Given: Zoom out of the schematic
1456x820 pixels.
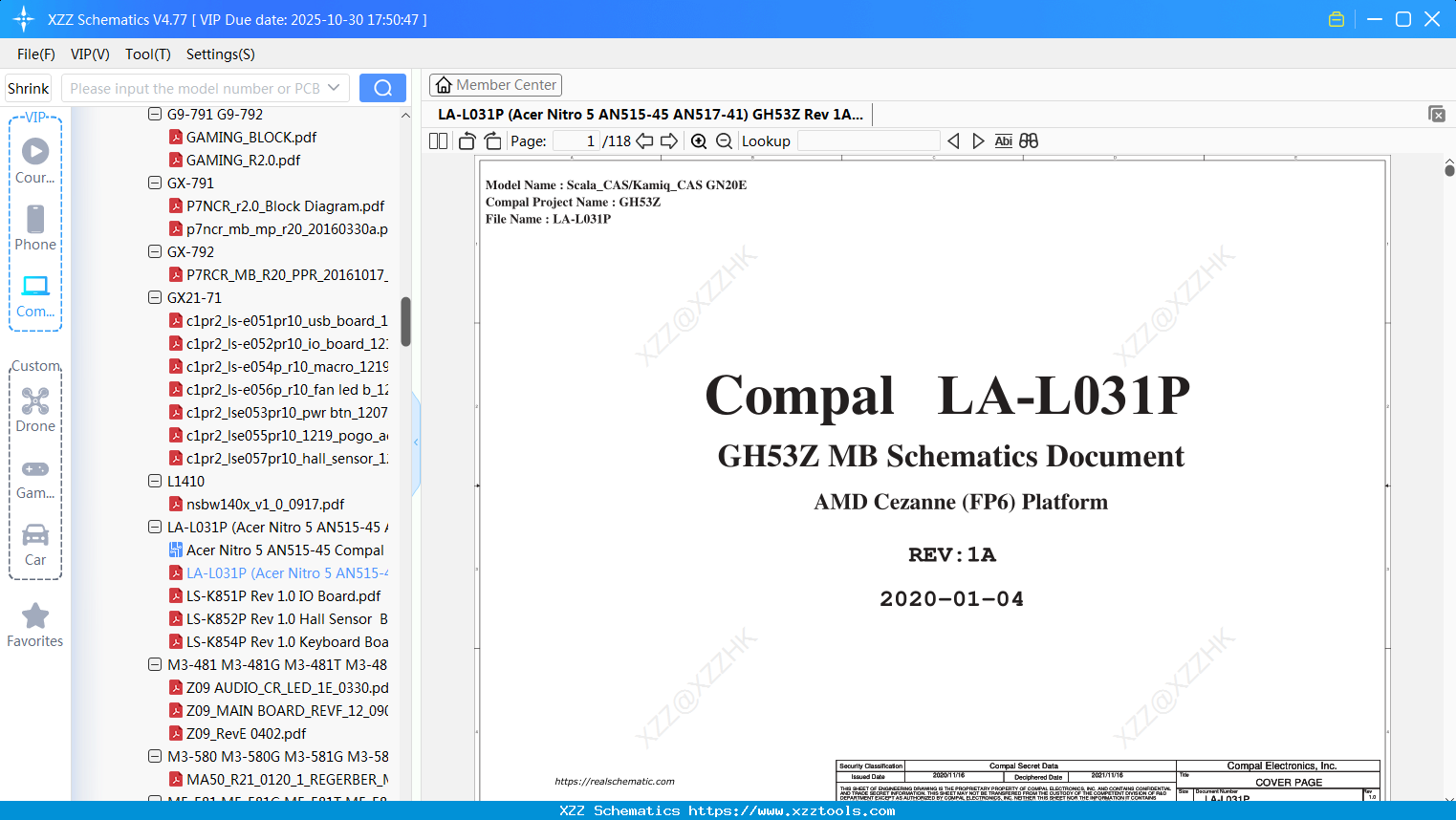Looking at the screenshot, I should [725, 141].
